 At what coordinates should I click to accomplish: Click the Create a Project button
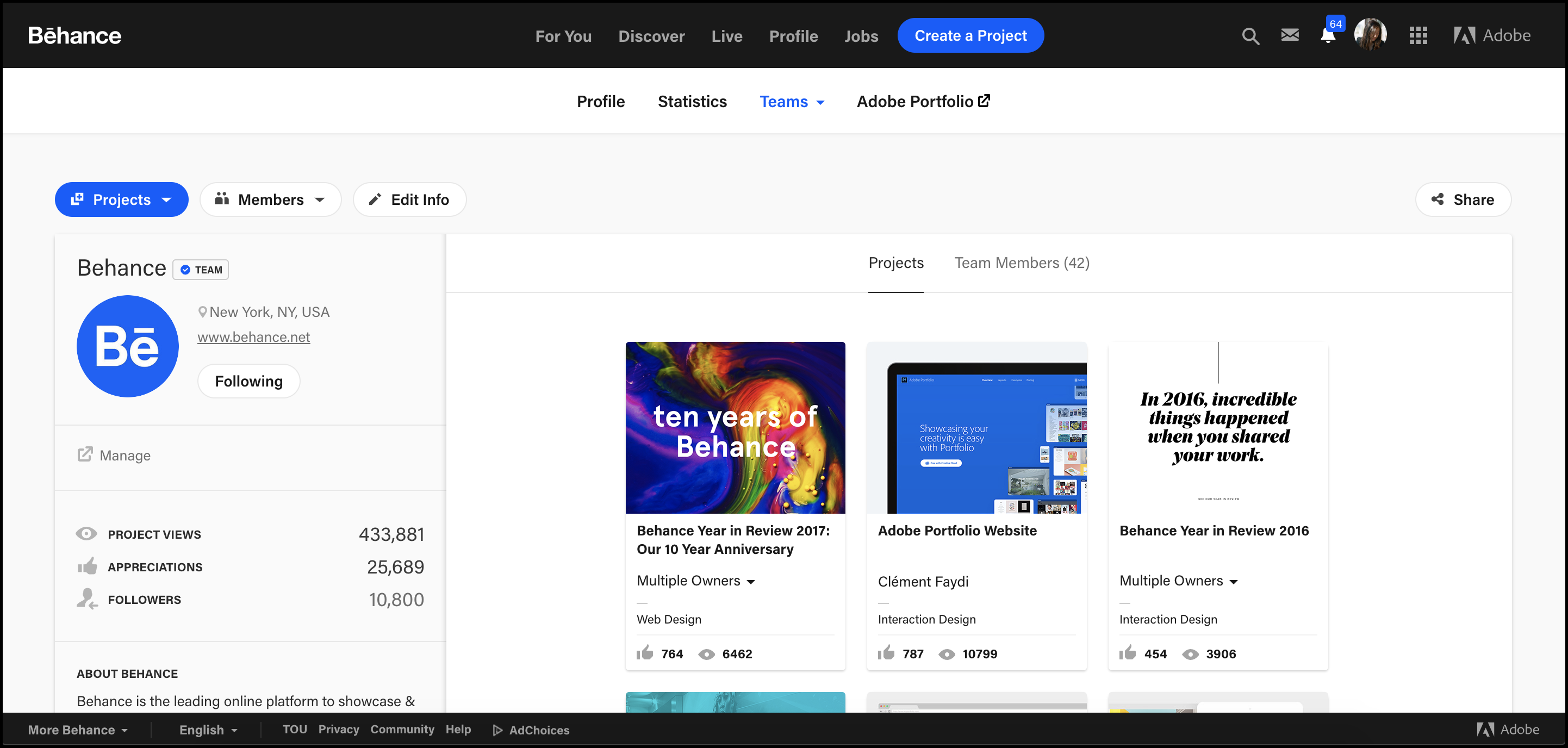(971, 35)
